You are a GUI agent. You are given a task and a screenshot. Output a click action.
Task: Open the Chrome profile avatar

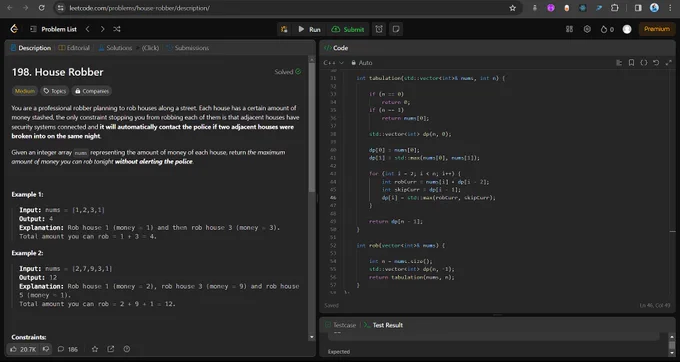coord(654,8)
